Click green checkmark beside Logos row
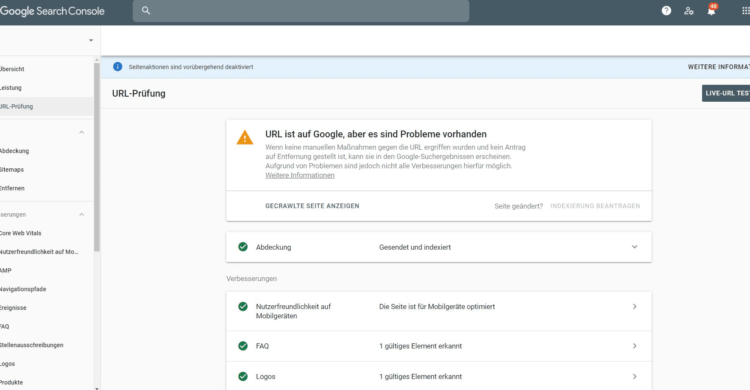This screenshot has width=750, height=390. tap(243, 376)
